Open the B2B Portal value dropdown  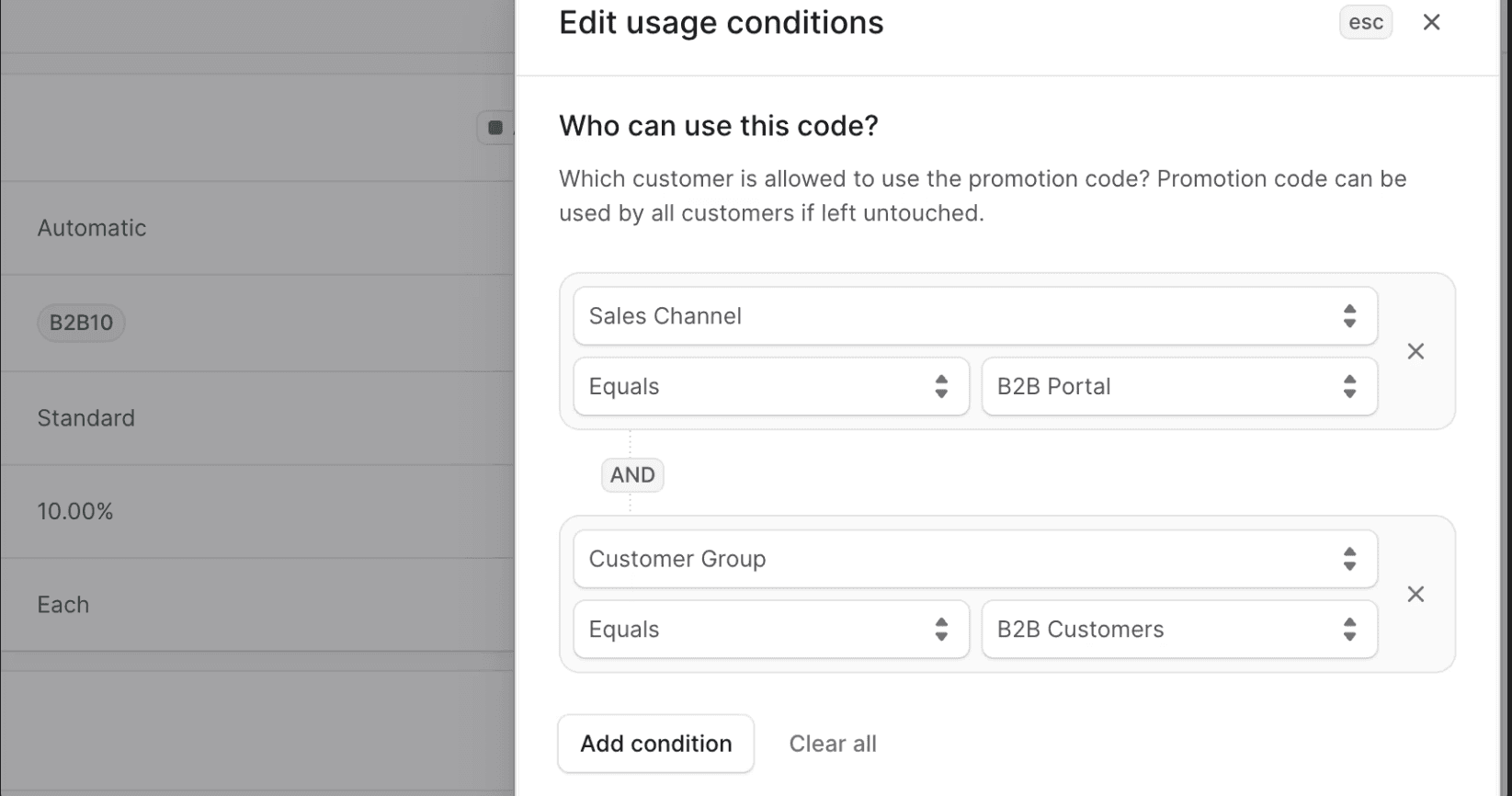(1178, 387)
